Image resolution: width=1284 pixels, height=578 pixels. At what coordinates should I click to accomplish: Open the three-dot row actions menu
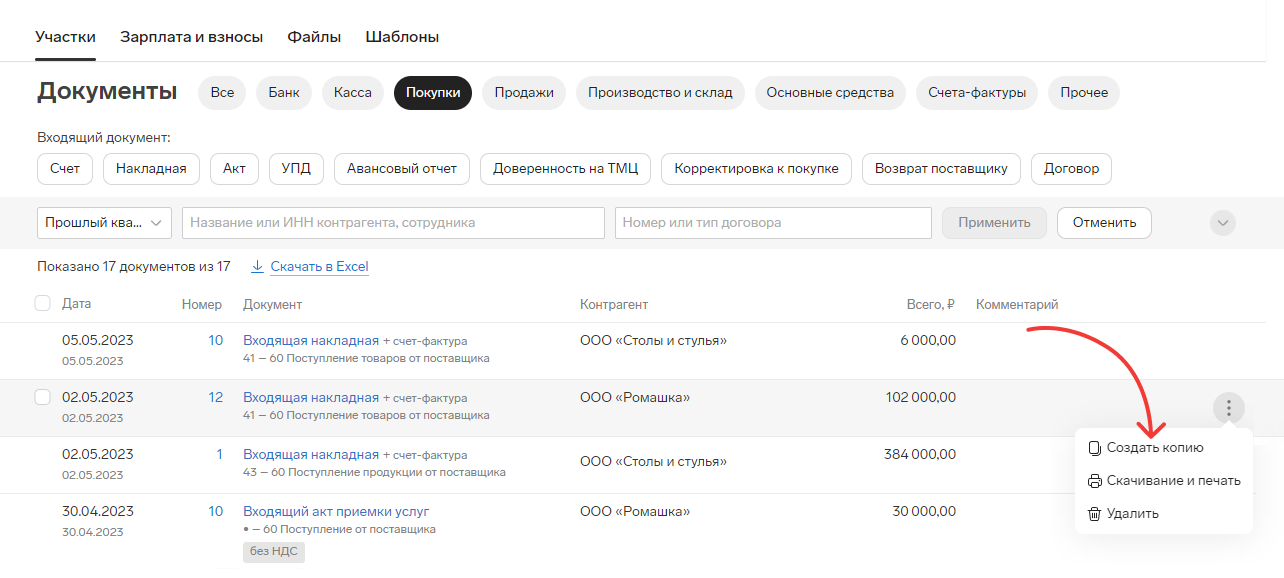(x=1229, y=408)
